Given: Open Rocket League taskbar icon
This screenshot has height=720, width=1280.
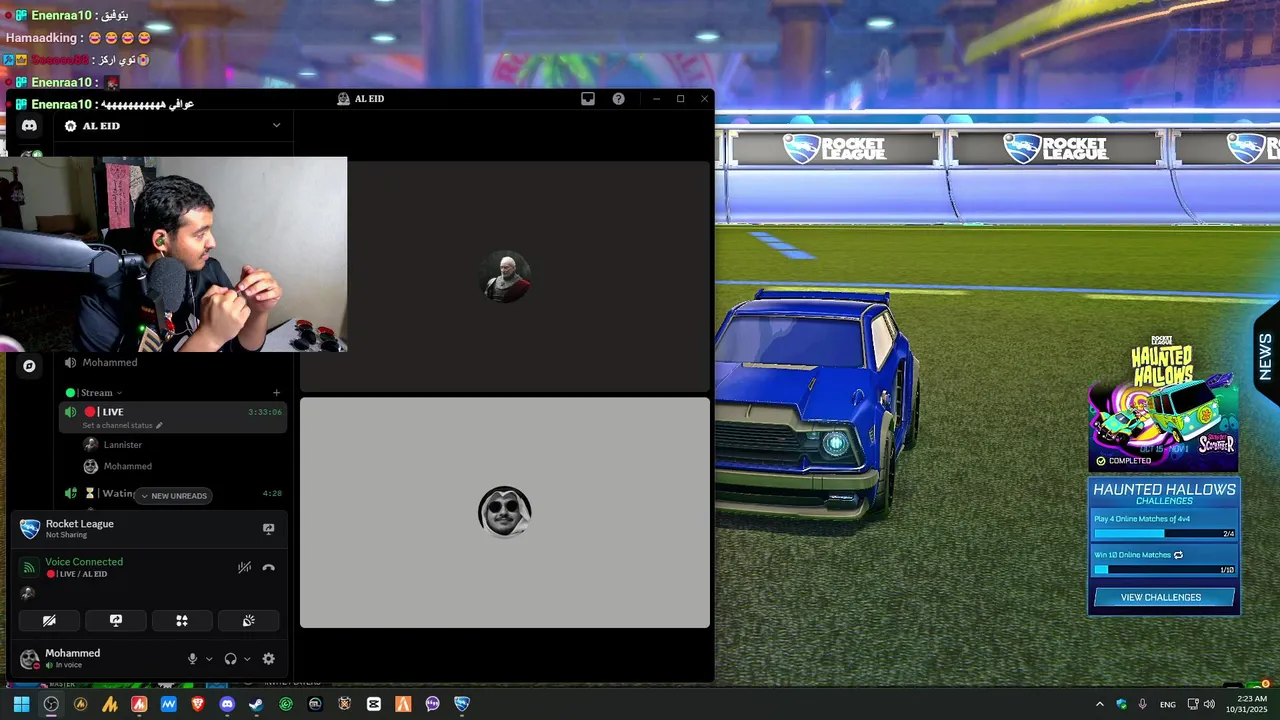Looking at the screenshot, I should [x=462, y=704].
